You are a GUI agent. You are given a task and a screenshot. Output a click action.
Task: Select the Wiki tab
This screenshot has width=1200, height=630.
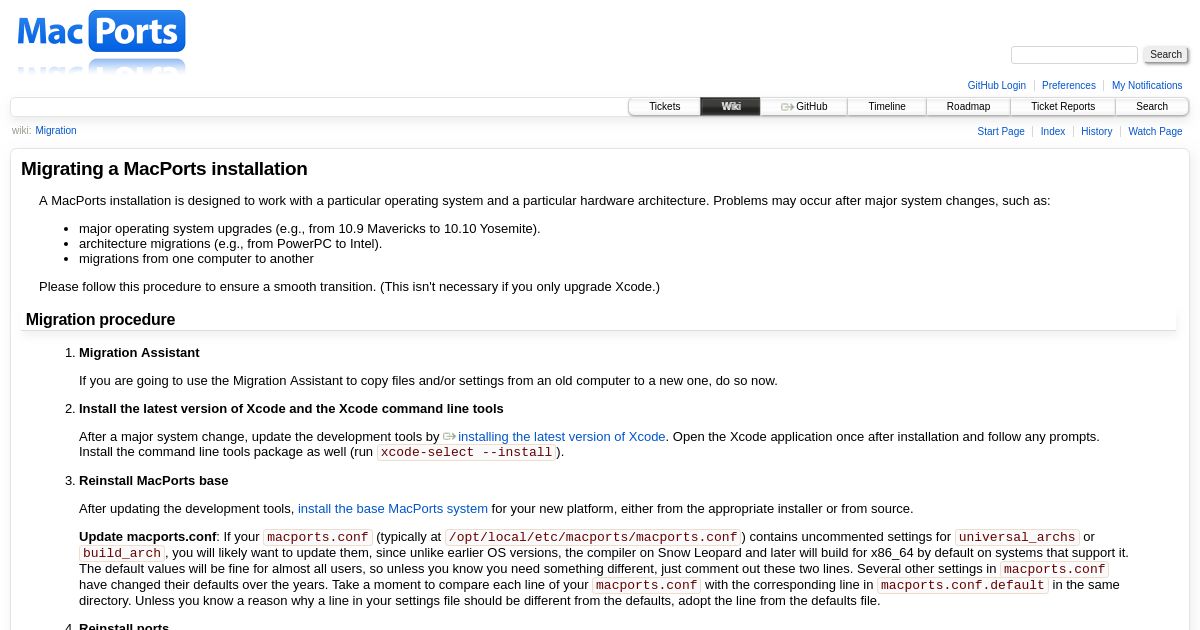click(x=731, y=107)
